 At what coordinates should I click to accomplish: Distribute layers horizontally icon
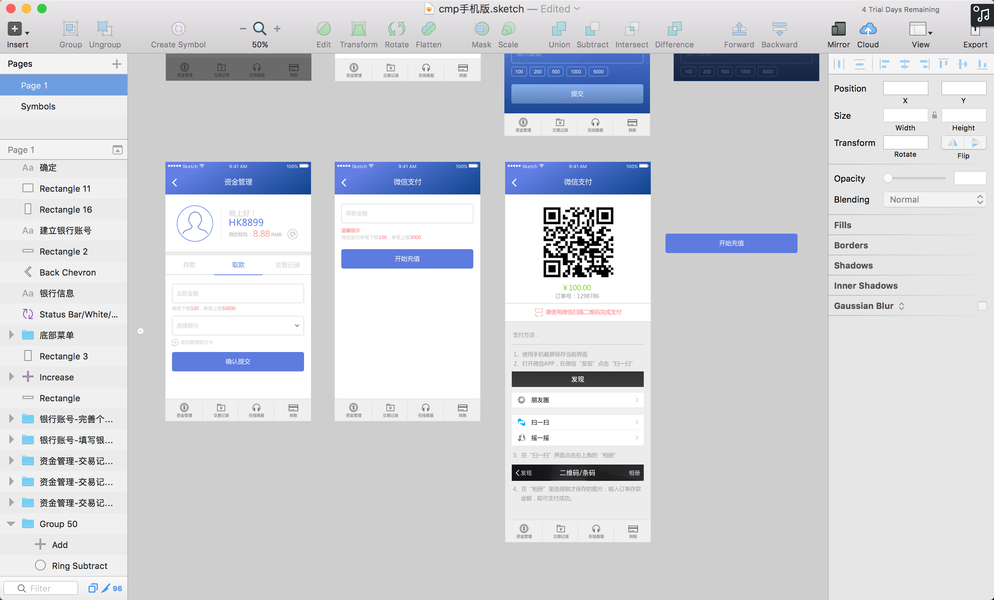point(839,63)
